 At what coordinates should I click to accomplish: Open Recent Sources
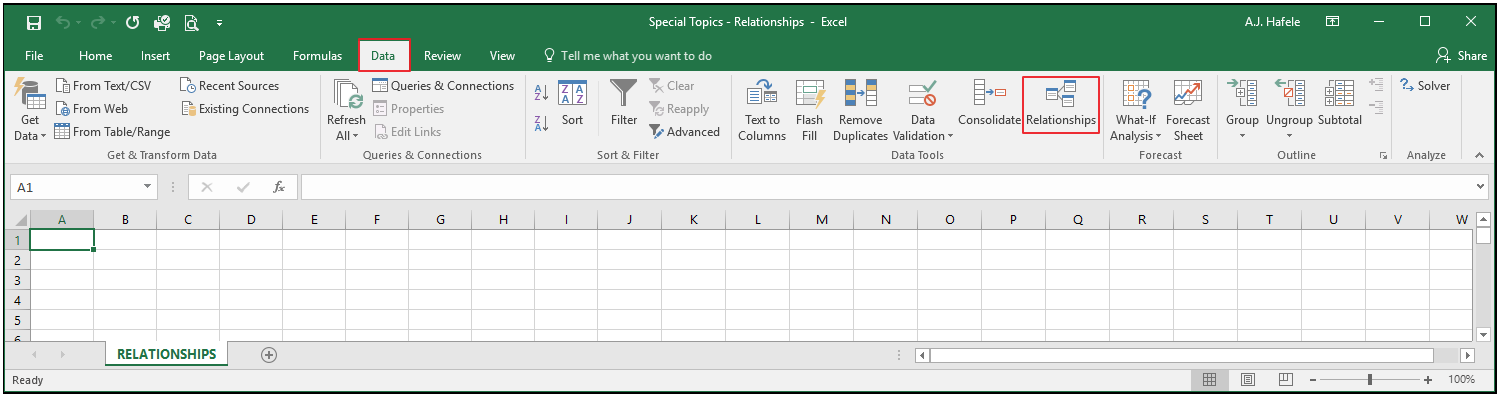pos(230,86)
